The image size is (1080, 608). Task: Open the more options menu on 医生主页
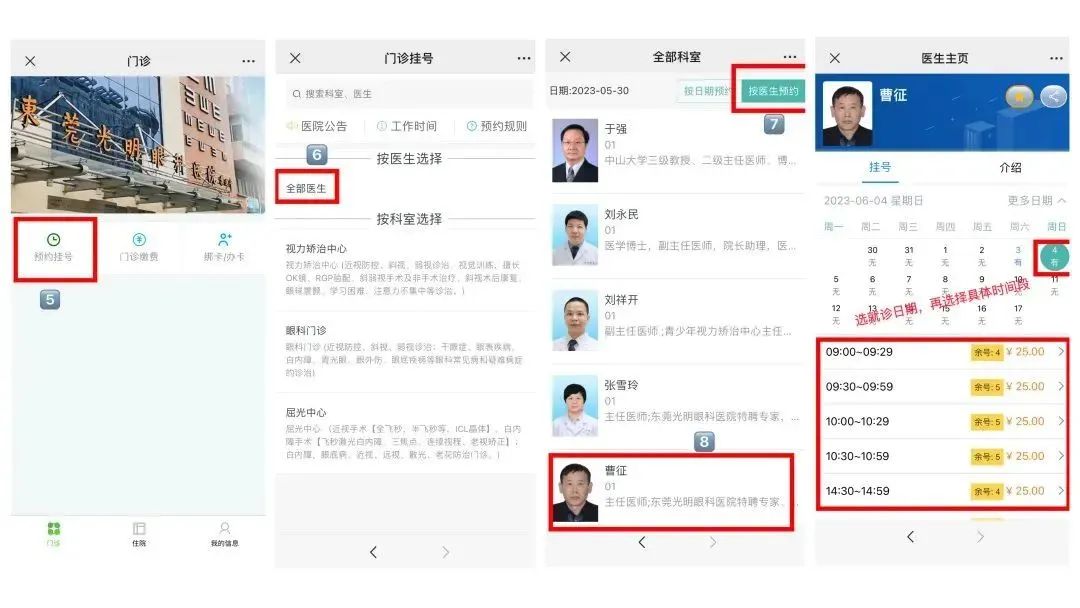click(1058, 58)
